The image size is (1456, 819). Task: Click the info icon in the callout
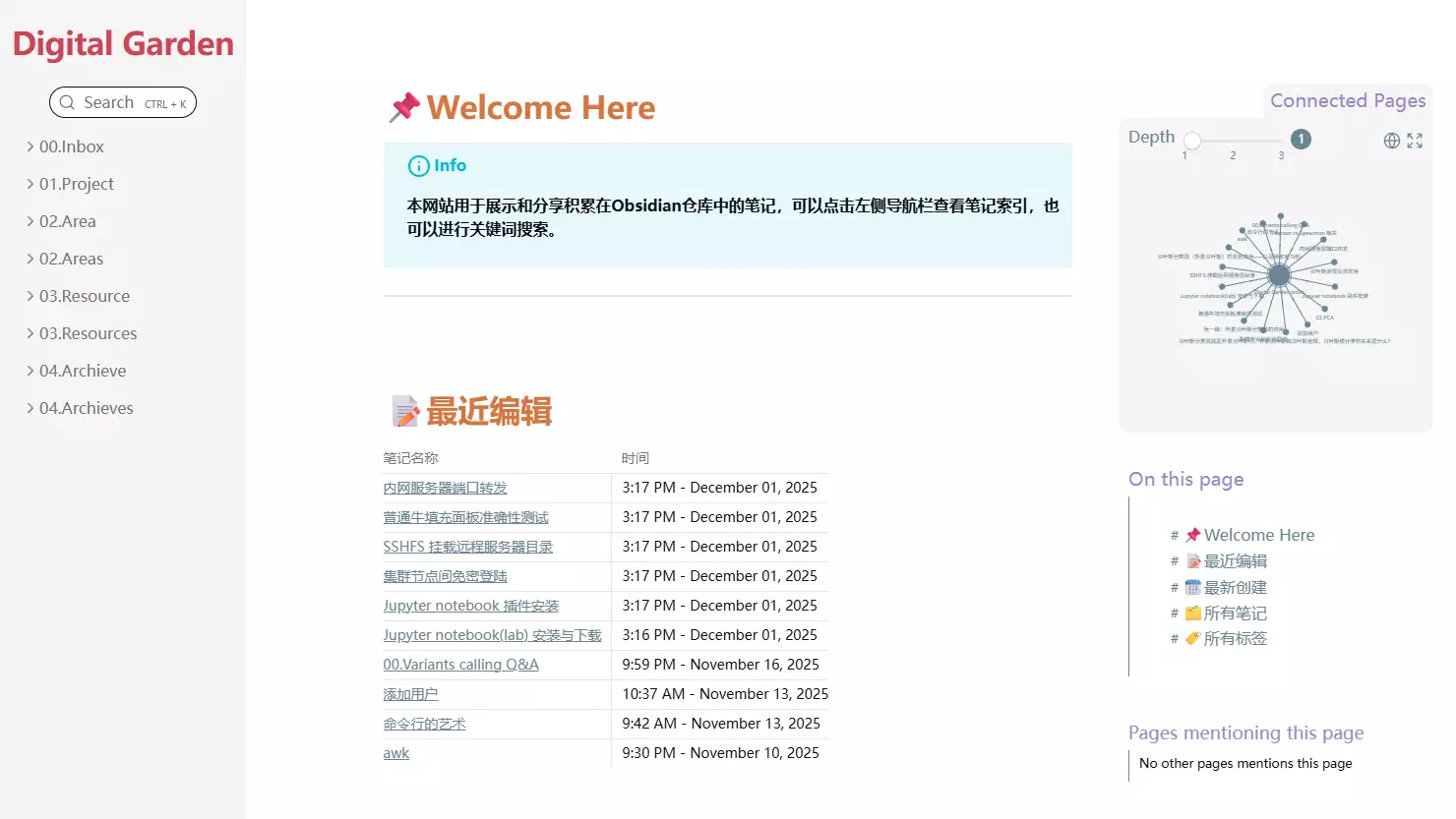point(418,166)
